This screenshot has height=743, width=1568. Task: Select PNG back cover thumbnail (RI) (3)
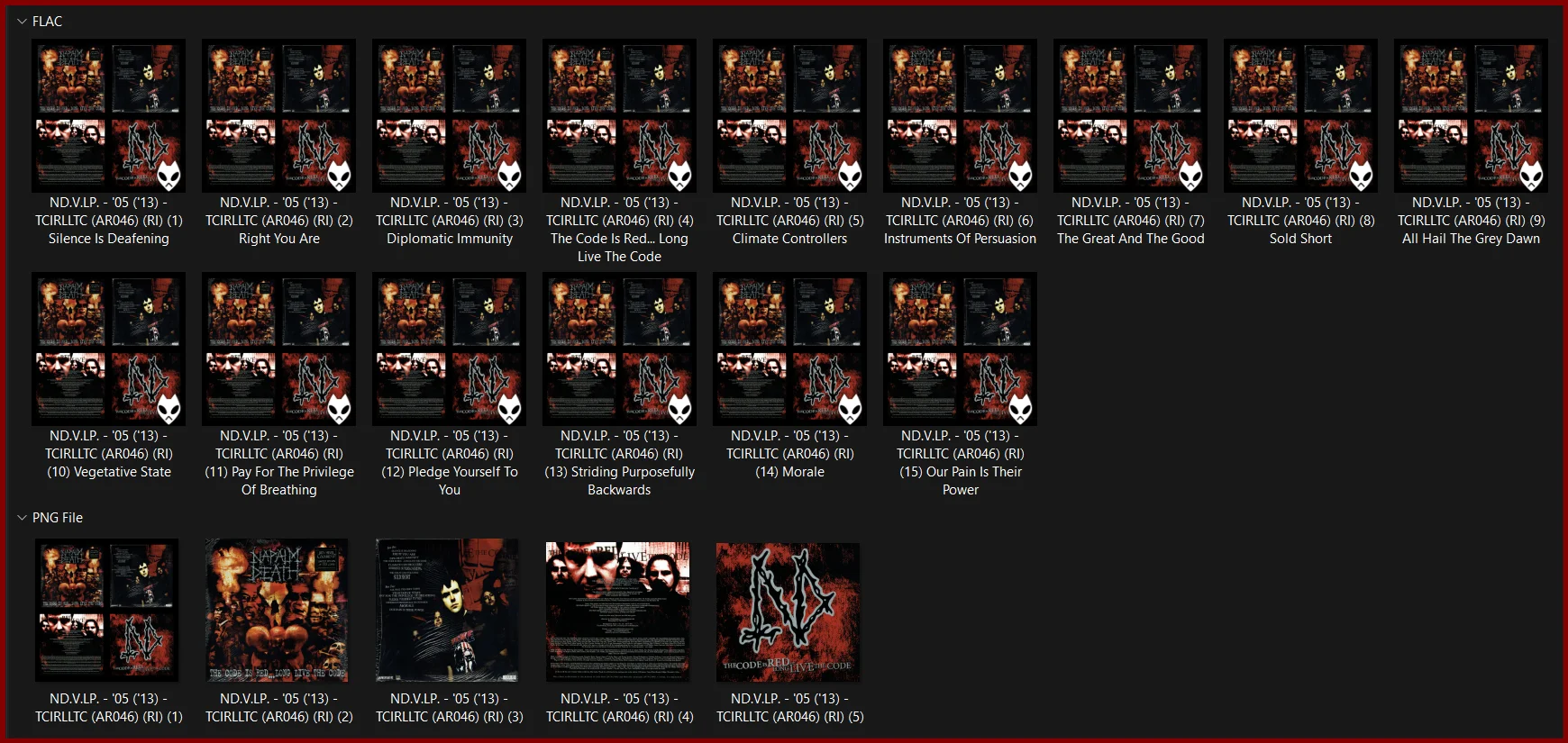(447, 610)
